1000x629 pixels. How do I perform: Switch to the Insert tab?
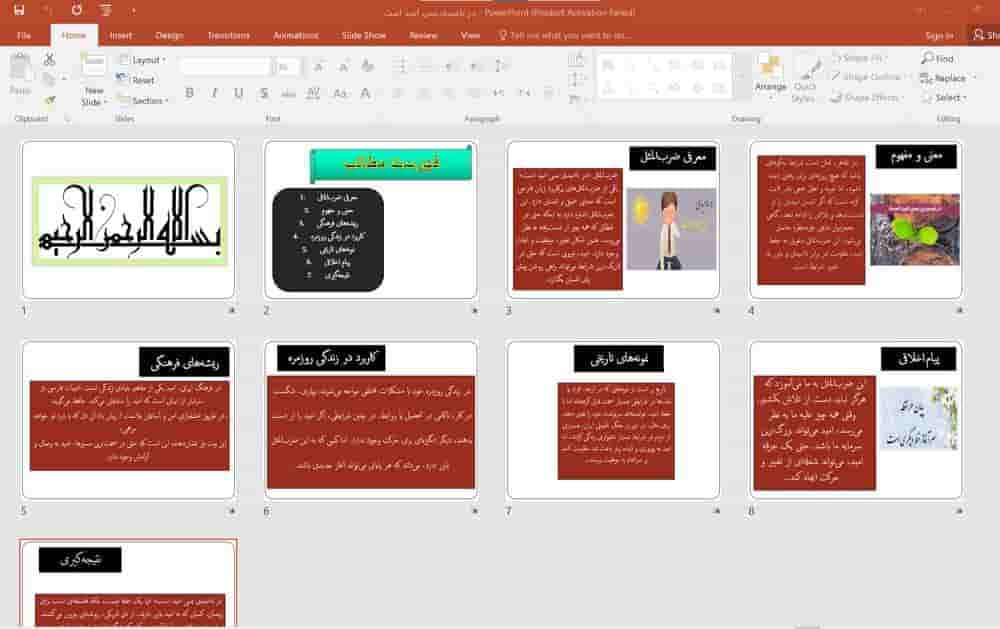[121, 35]
